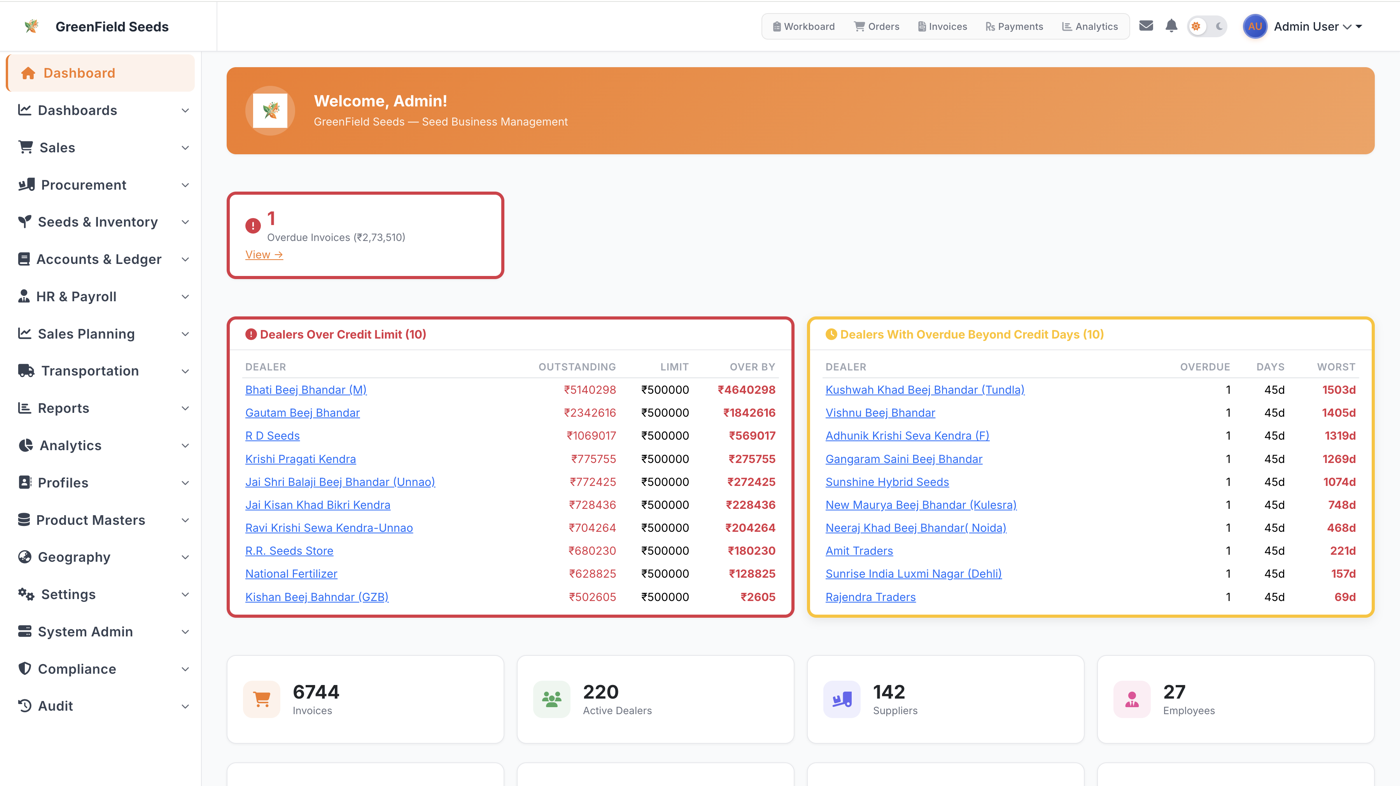Click the AU user avatar
This screenshot has height=786, width=1400.
[x=1254, y=26]
